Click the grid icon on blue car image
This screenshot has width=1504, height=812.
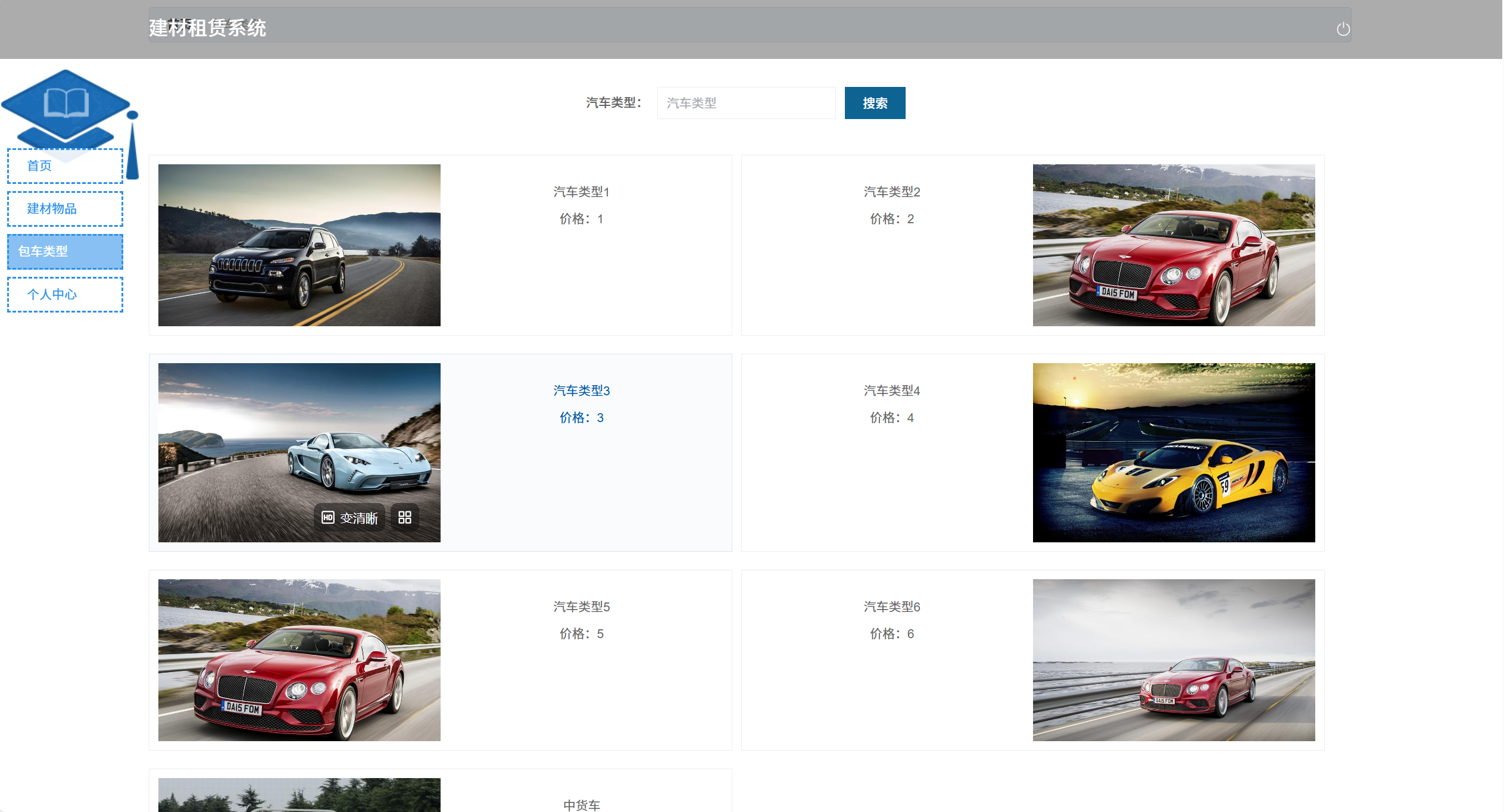click(405, 517)
